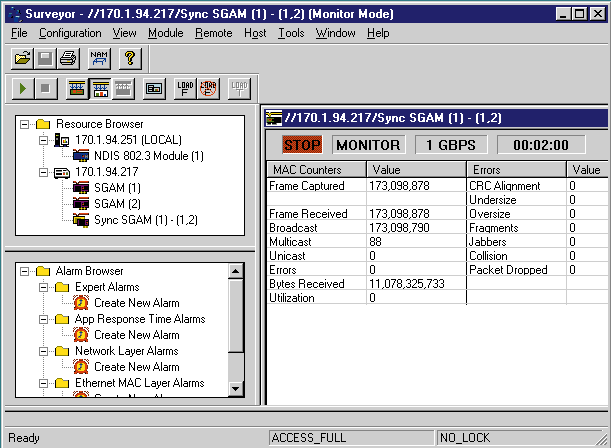Click the 00:02:00 elapsed time box
611x448 pixels.
tap(541, 145)
